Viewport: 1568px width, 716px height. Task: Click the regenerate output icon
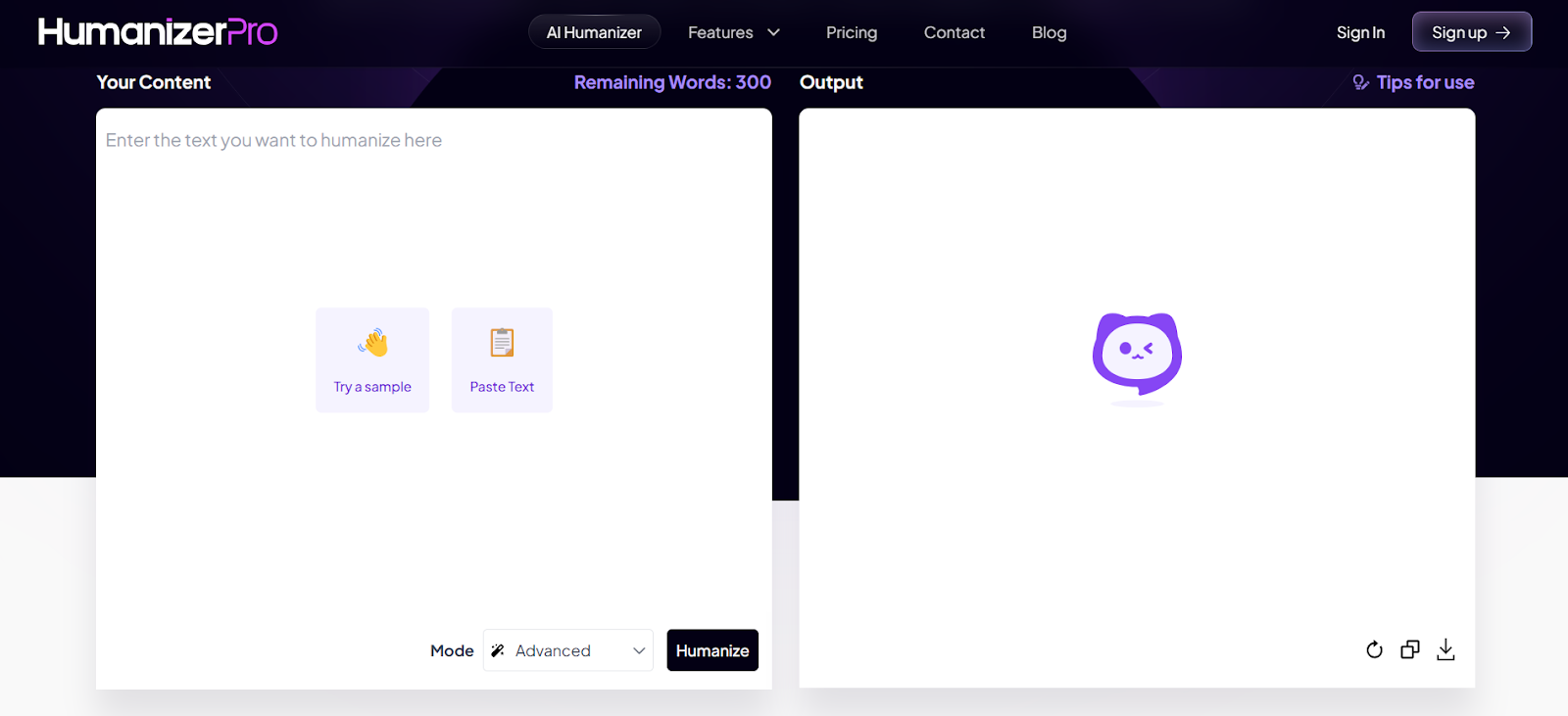click(x=1374, y=649)
